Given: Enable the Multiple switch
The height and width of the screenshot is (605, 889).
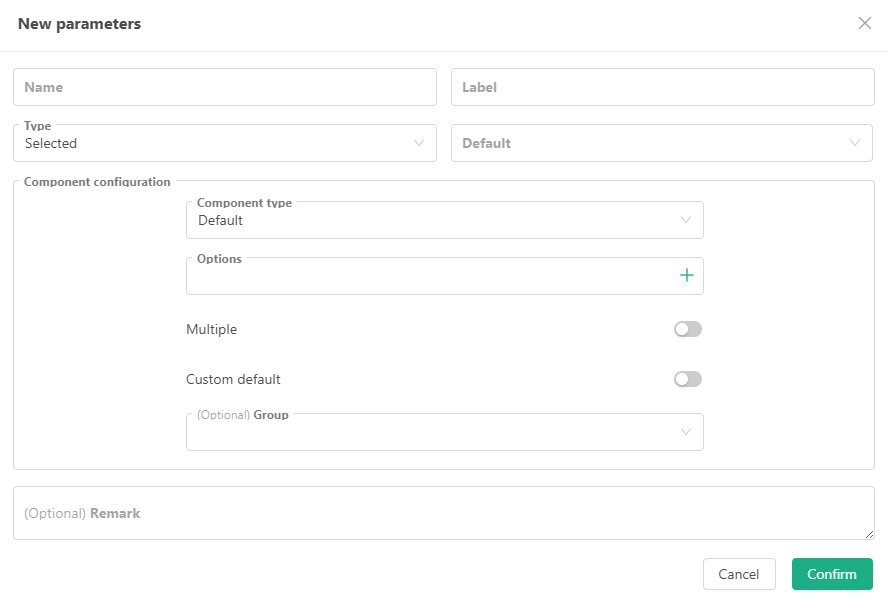Looking at the screenshot, I should coord(688,329).
